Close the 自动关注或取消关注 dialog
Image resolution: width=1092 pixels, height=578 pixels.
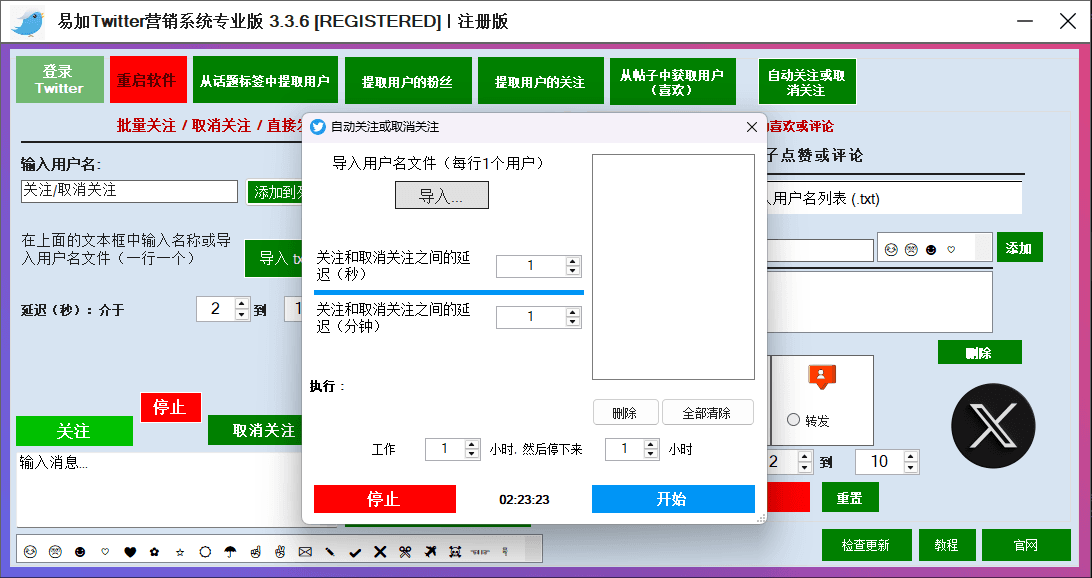coord(751,127)
